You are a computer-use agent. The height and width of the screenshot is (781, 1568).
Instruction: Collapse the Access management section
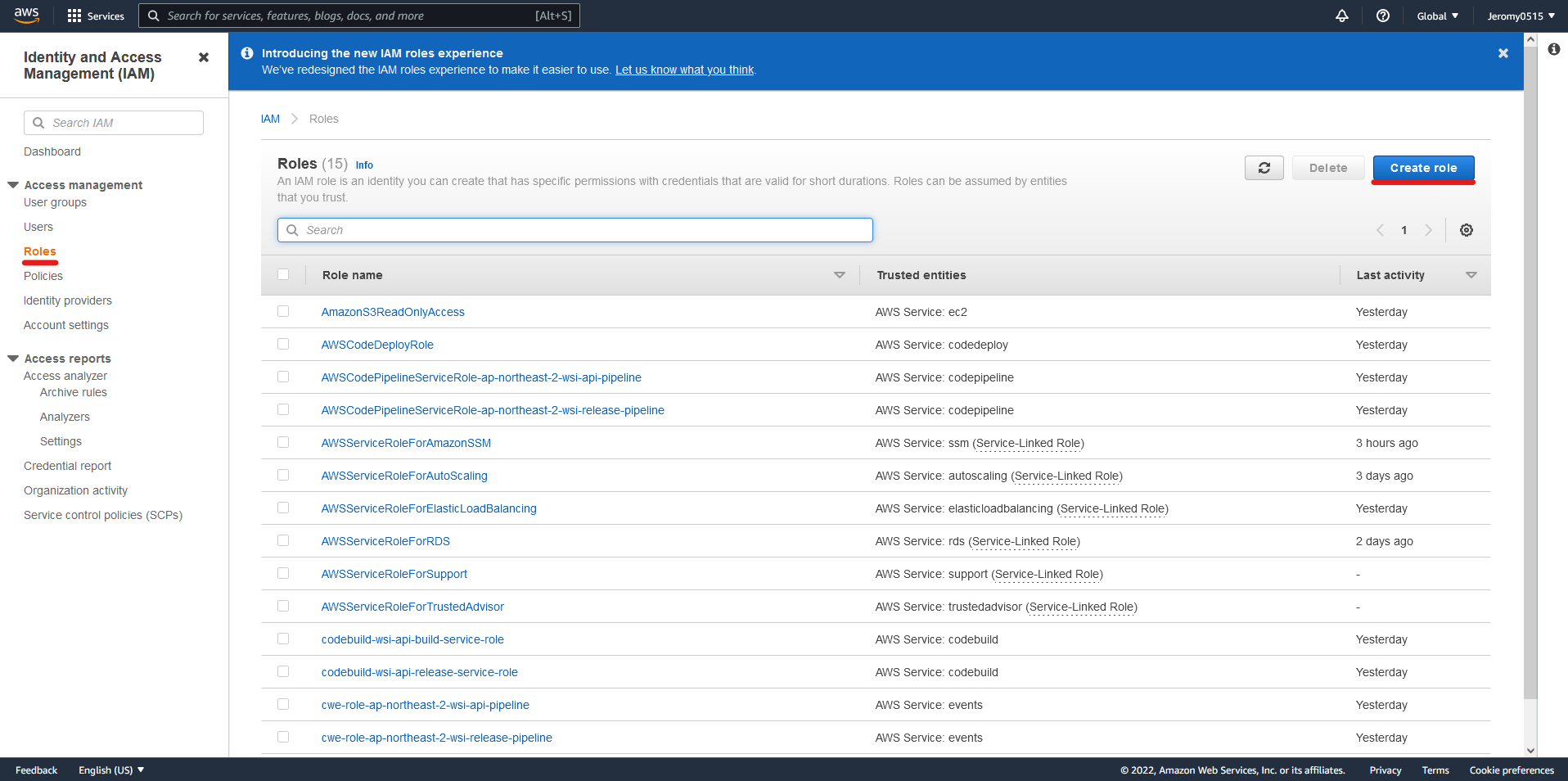tap(13, 185)
